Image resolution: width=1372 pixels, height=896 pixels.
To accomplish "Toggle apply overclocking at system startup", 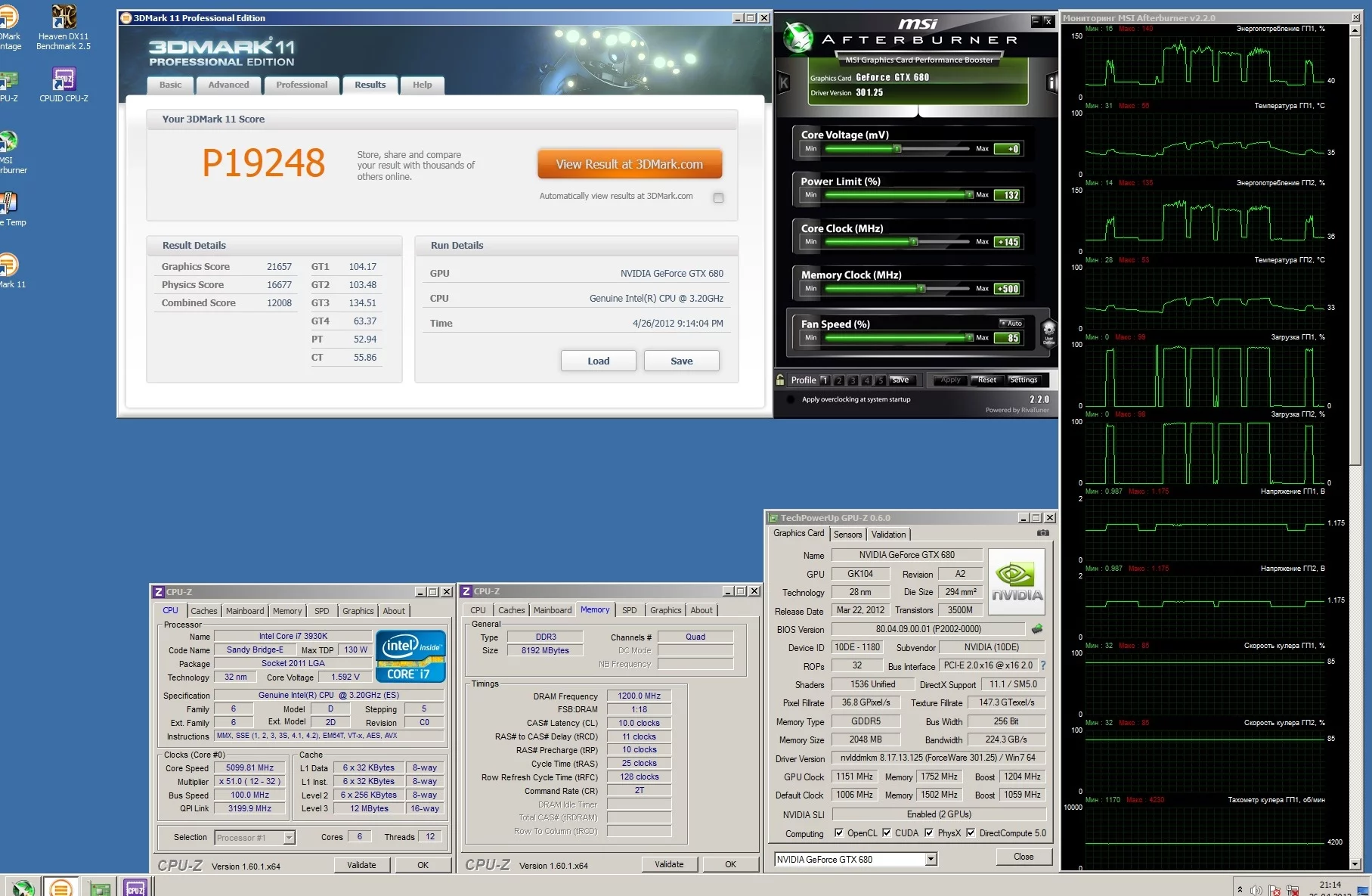I will (791, 399).
